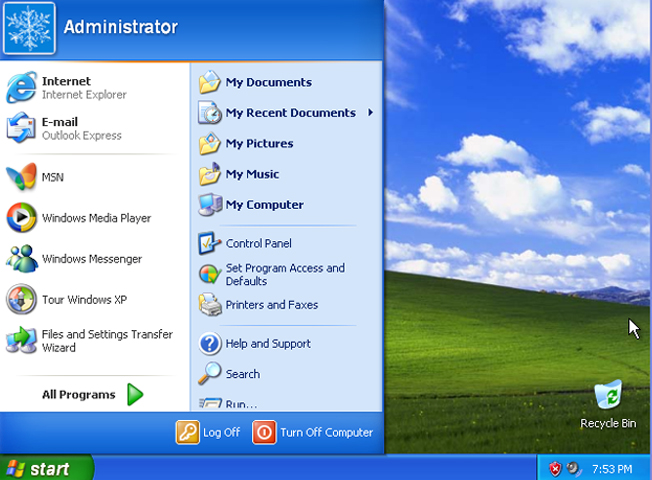The width and height of the screenshot is (652, 480).
Task: Click the My Recent Documents icon
Action: (210, 112)
